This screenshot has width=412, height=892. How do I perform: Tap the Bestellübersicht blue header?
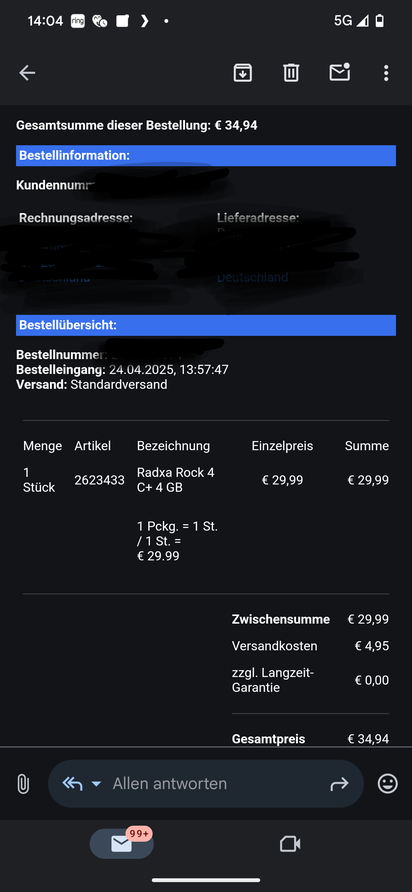206,325
